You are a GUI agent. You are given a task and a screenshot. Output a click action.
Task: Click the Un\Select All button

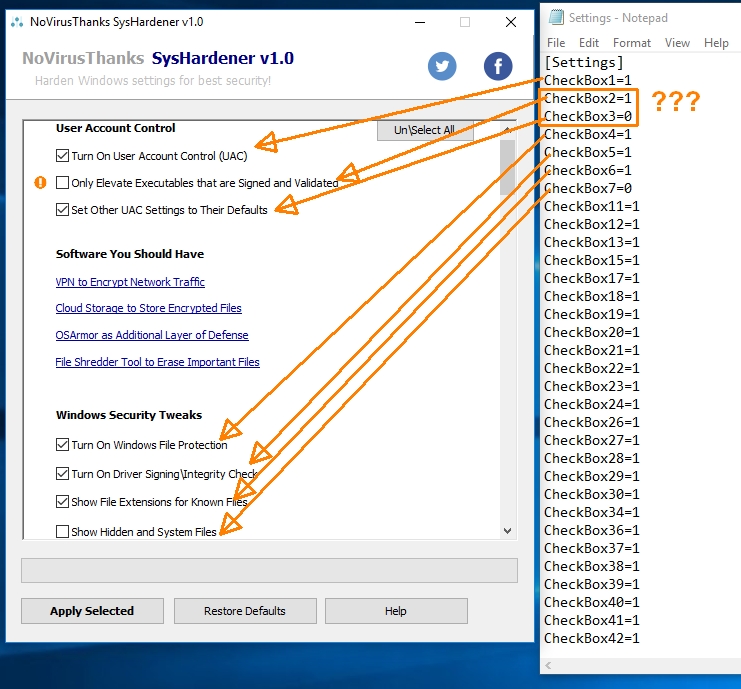click(425, 130)
